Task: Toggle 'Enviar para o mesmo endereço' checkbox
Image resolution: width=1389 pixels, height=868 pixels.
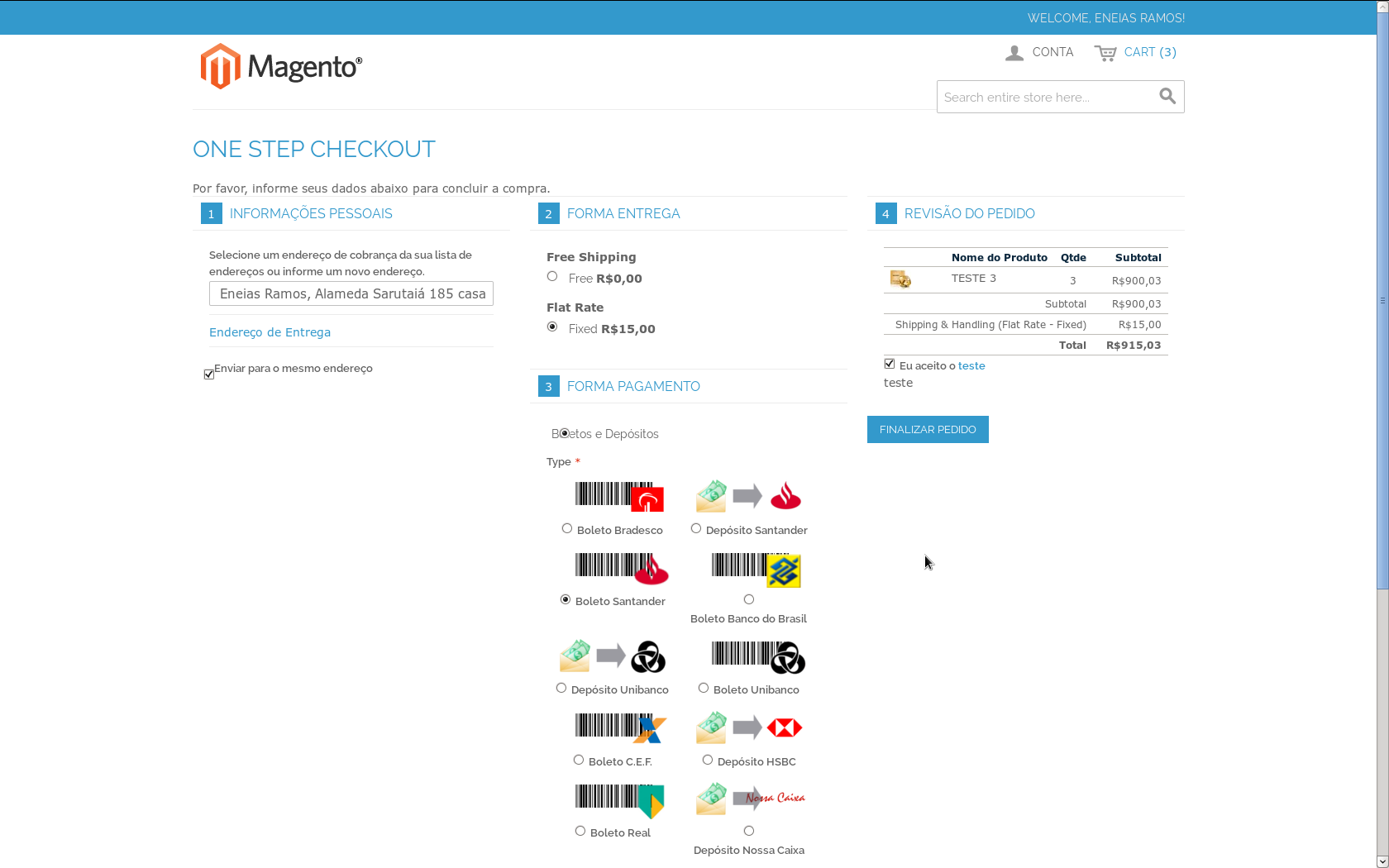Action: point(209,374)
